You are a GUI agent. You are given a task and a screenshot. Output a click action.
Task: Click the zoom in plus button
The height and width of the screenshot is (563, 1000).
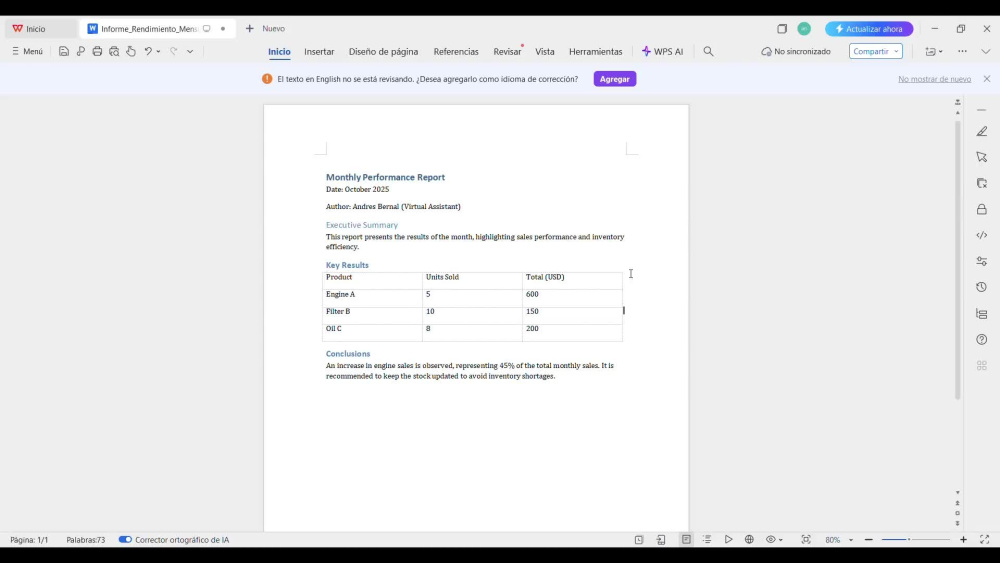pyautogui.click(x=963, y=539)
